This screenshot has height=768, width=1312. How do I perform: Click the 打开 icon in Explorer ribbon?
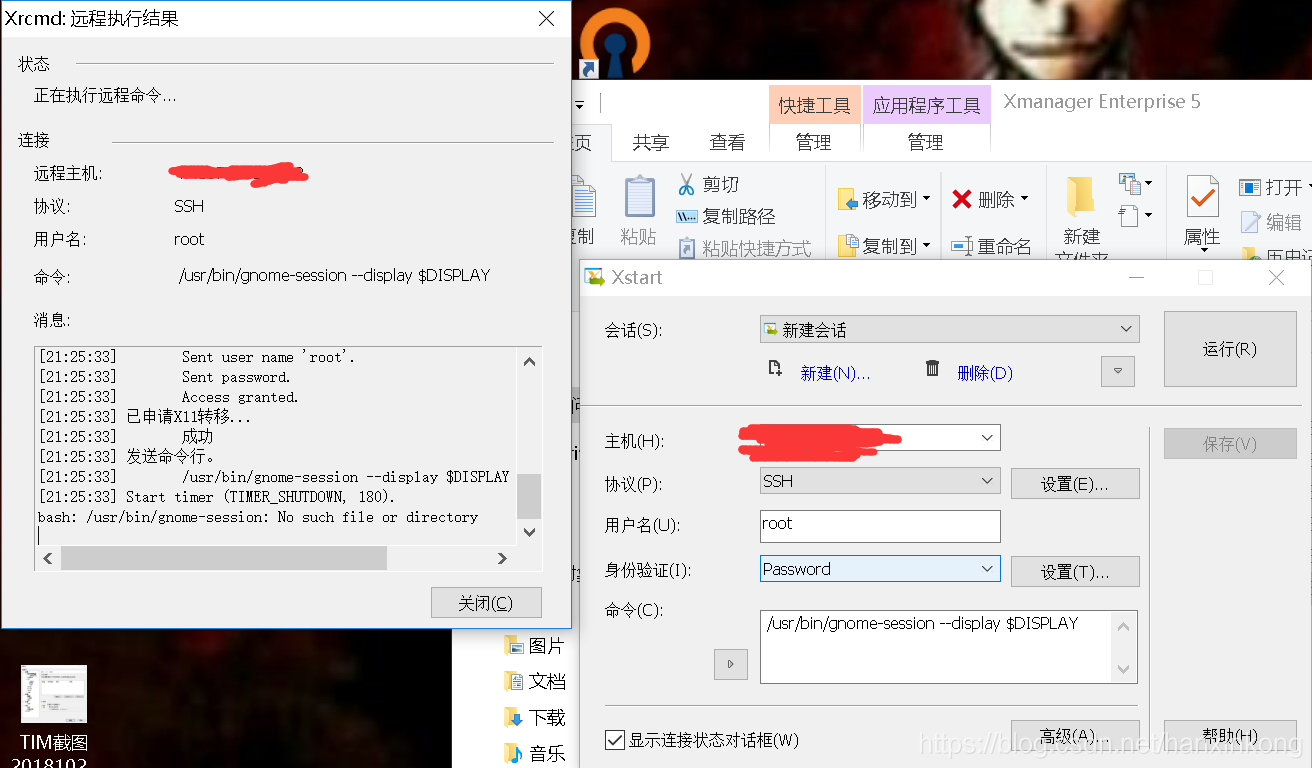coord(1250,187)
